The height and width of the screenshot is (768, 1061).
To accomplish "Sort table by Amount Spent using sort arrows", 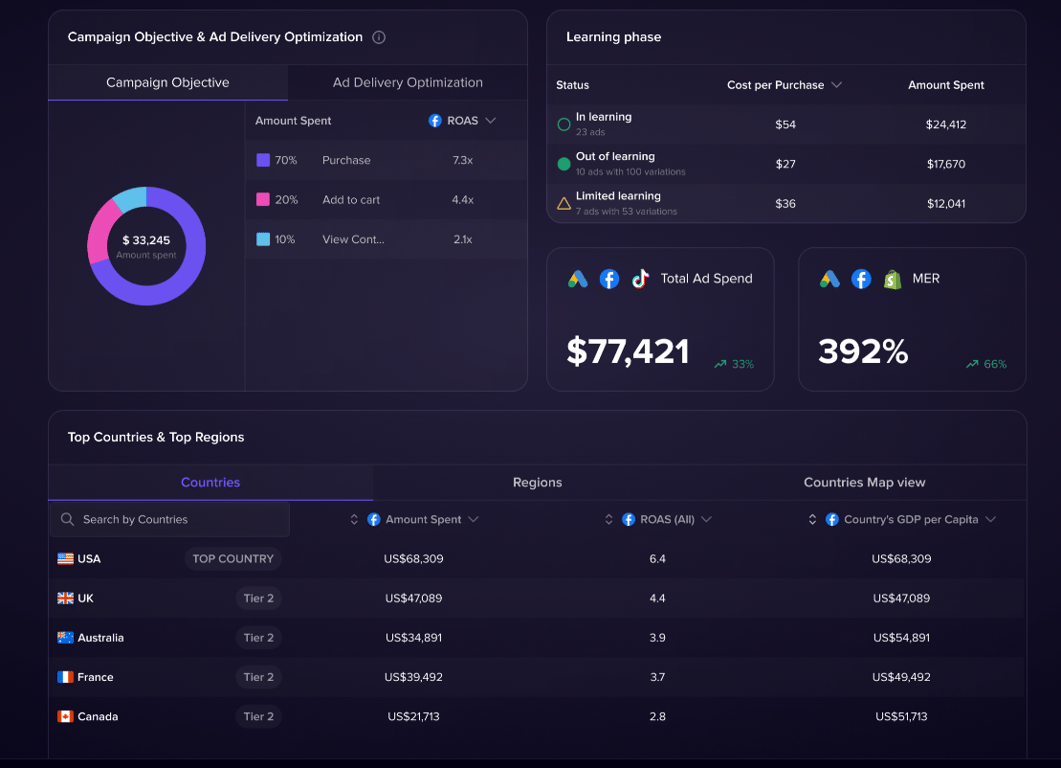I will pyautogui.click(x=354, y=519).
